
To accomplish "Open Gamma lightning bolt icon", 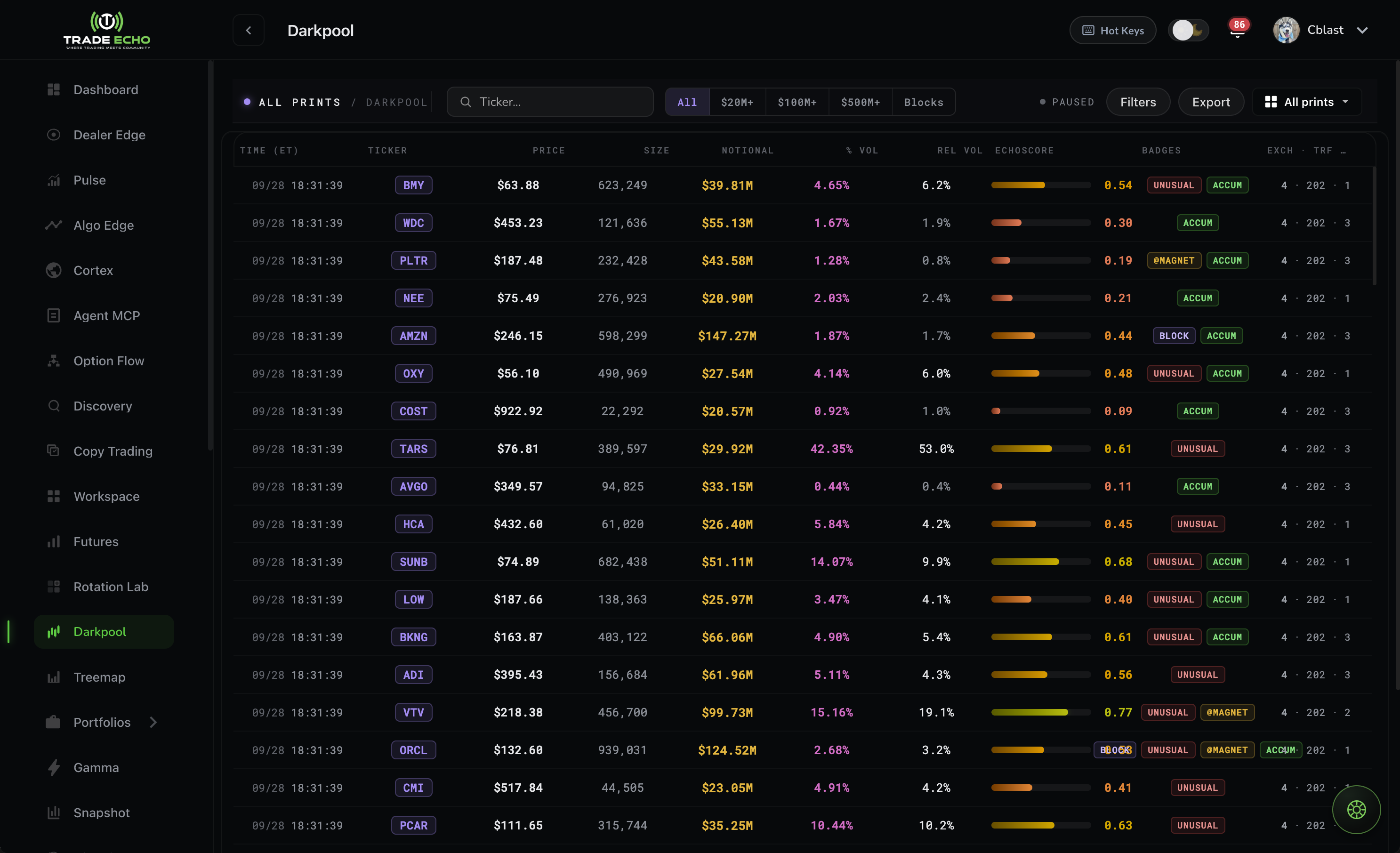I will pos(53,767).
